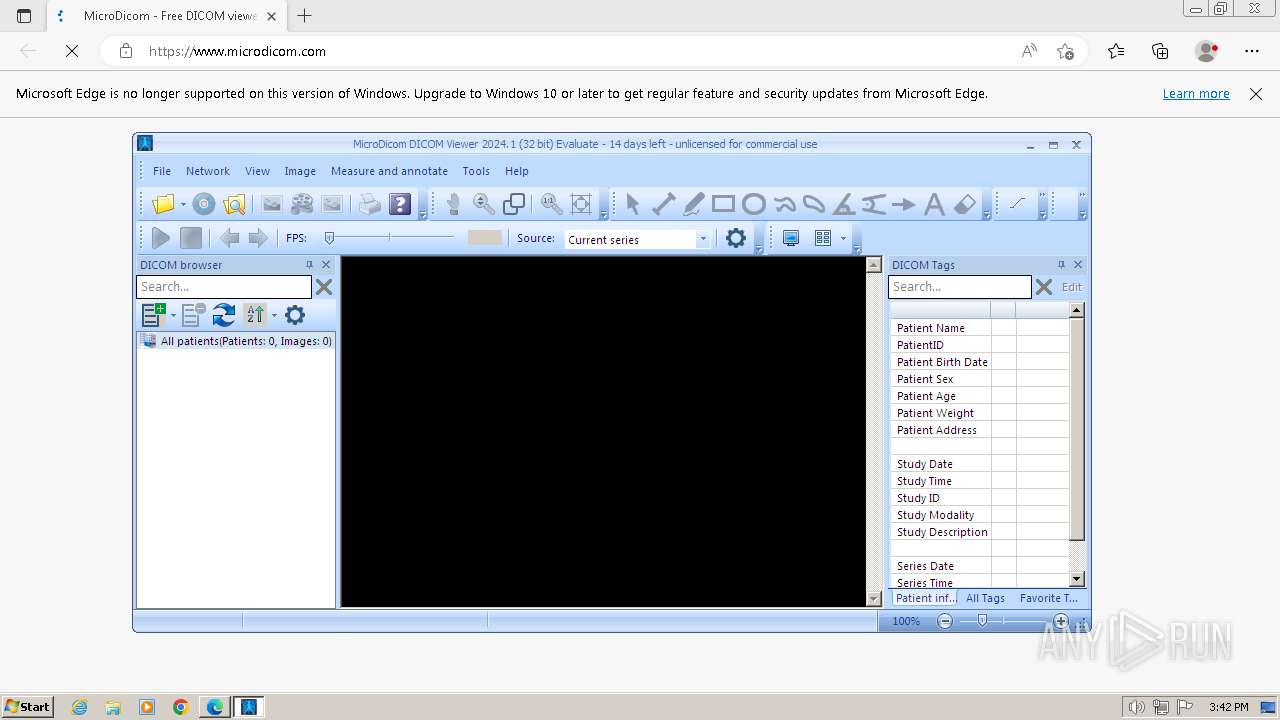Select the distance line measurement tool

[663, 204]
